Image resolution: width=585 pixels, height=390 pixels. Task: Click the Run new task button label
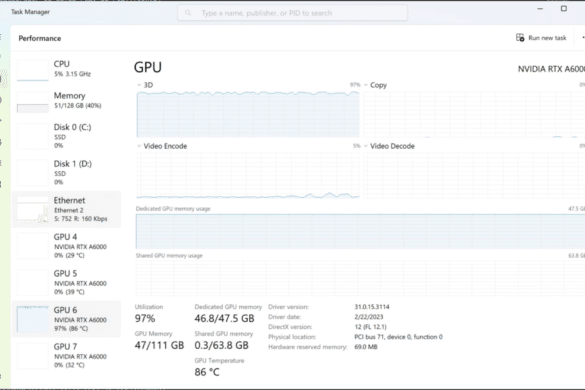[x=547, y=38]
